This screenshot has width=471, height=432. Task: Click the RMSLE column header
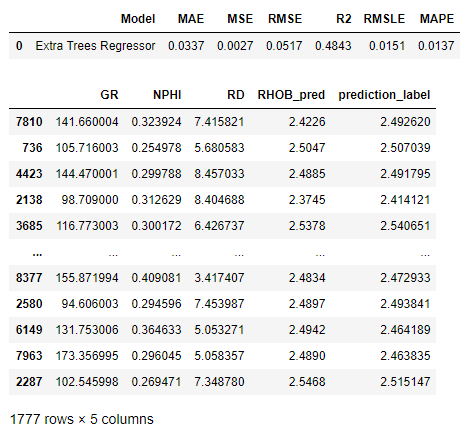click(x=384, y=19)
